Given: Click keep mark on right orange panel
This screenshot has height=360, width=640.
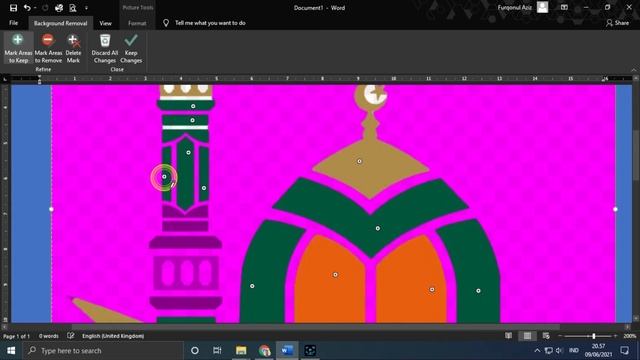Looking at the screenshot, I should 432,290.
